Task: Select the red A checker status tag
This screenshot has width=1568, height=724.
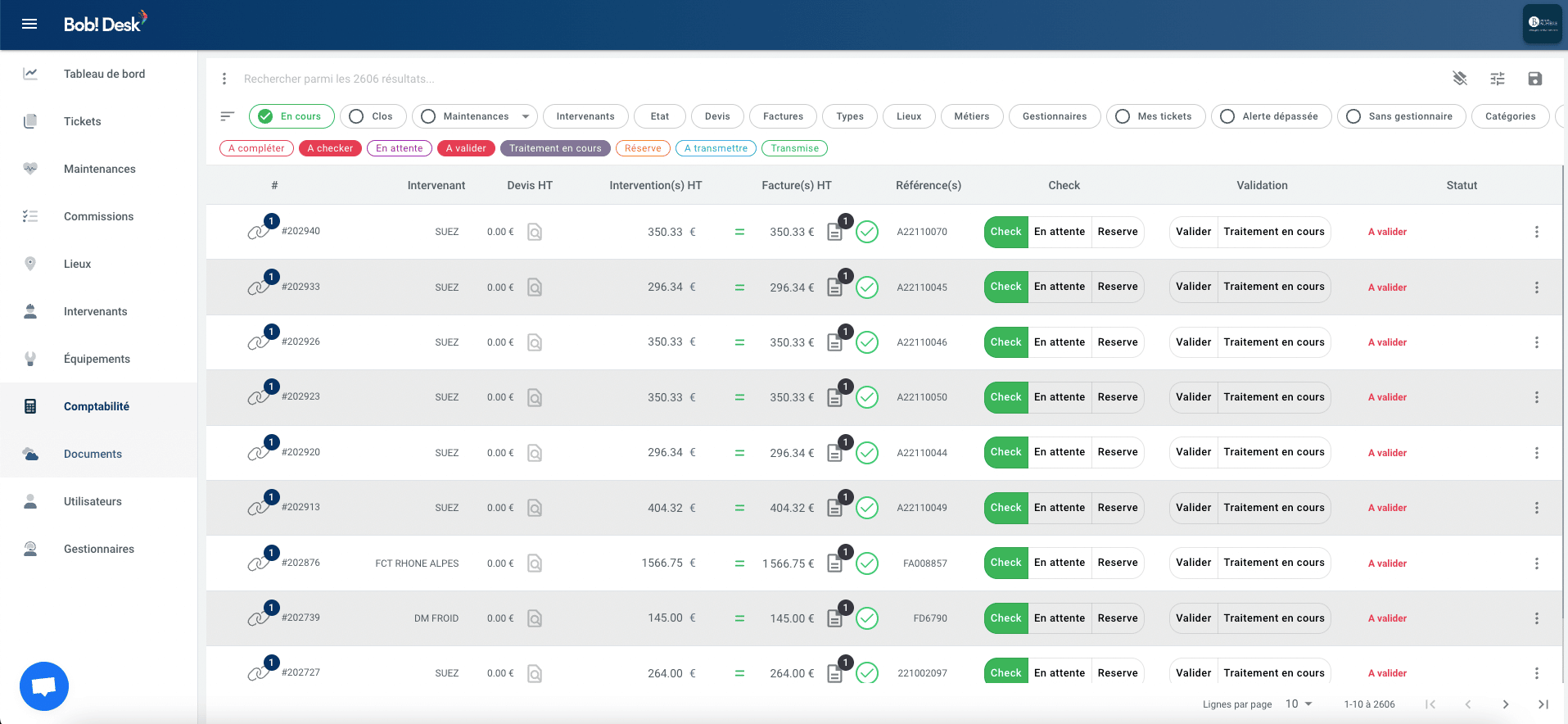Action: 330,148
